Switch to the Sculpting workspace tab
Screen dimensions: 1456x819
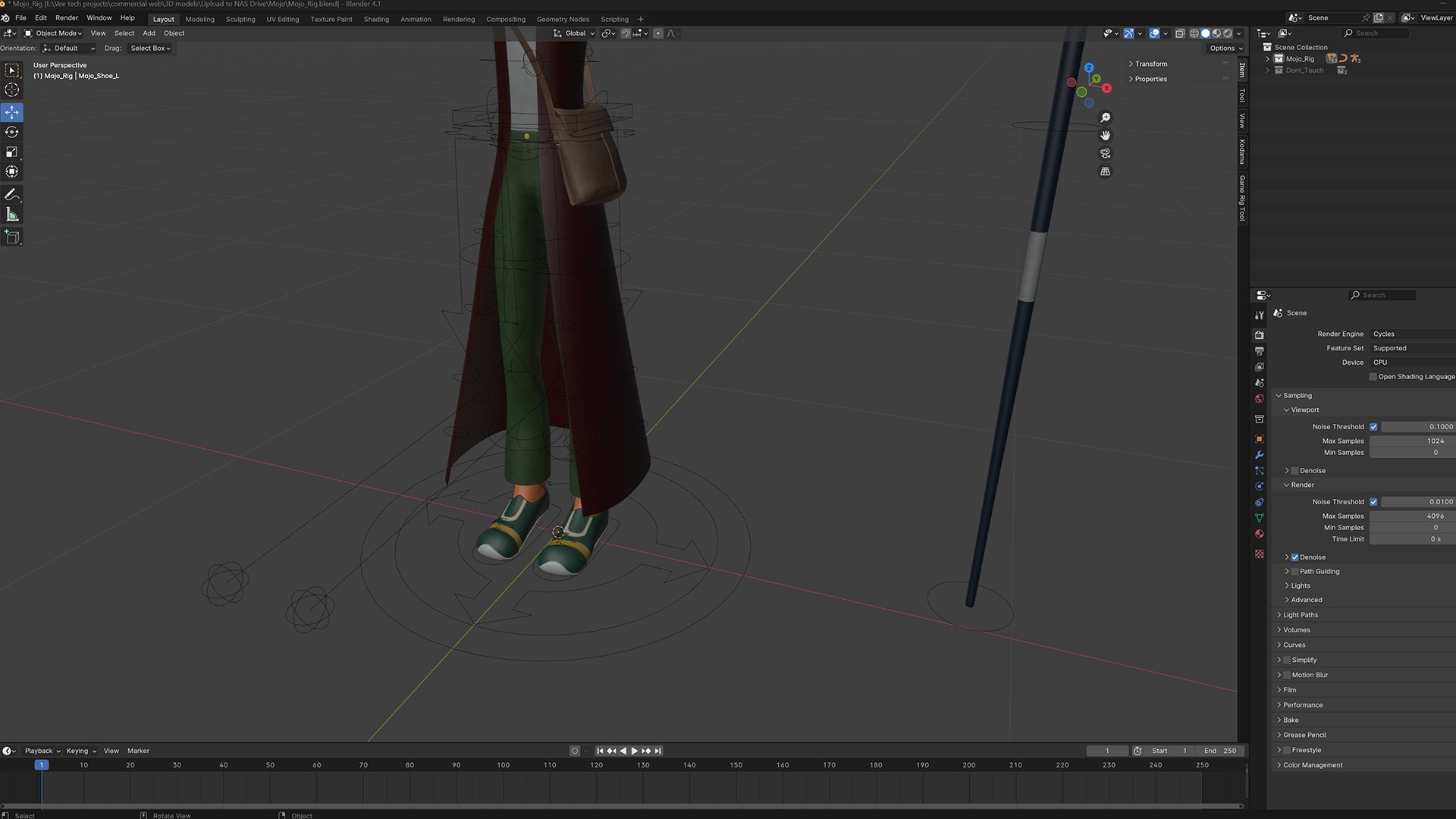pyautogui.click(x=240, y=19)
